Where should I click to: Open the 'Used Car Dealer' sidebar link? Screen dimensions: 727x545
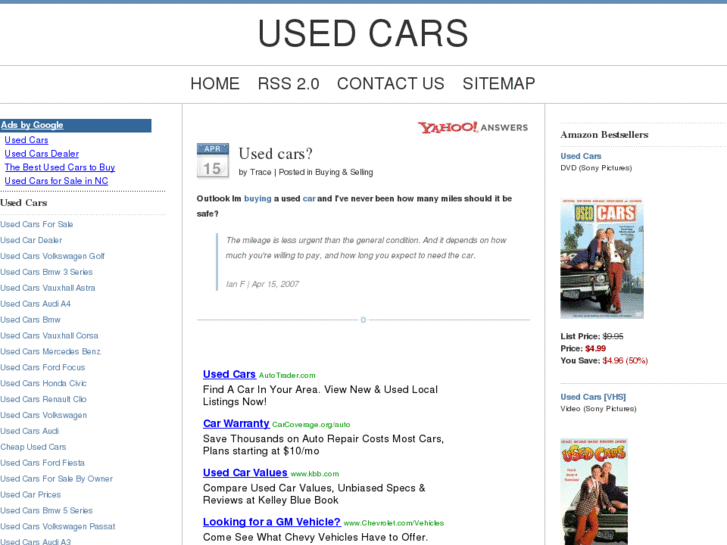(31, 240)
